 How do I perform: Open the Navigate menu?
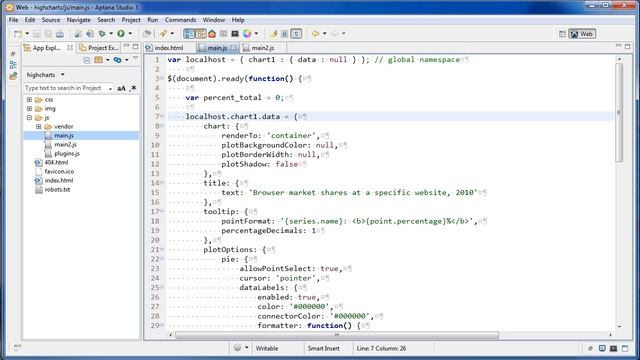tap(79, 20)
